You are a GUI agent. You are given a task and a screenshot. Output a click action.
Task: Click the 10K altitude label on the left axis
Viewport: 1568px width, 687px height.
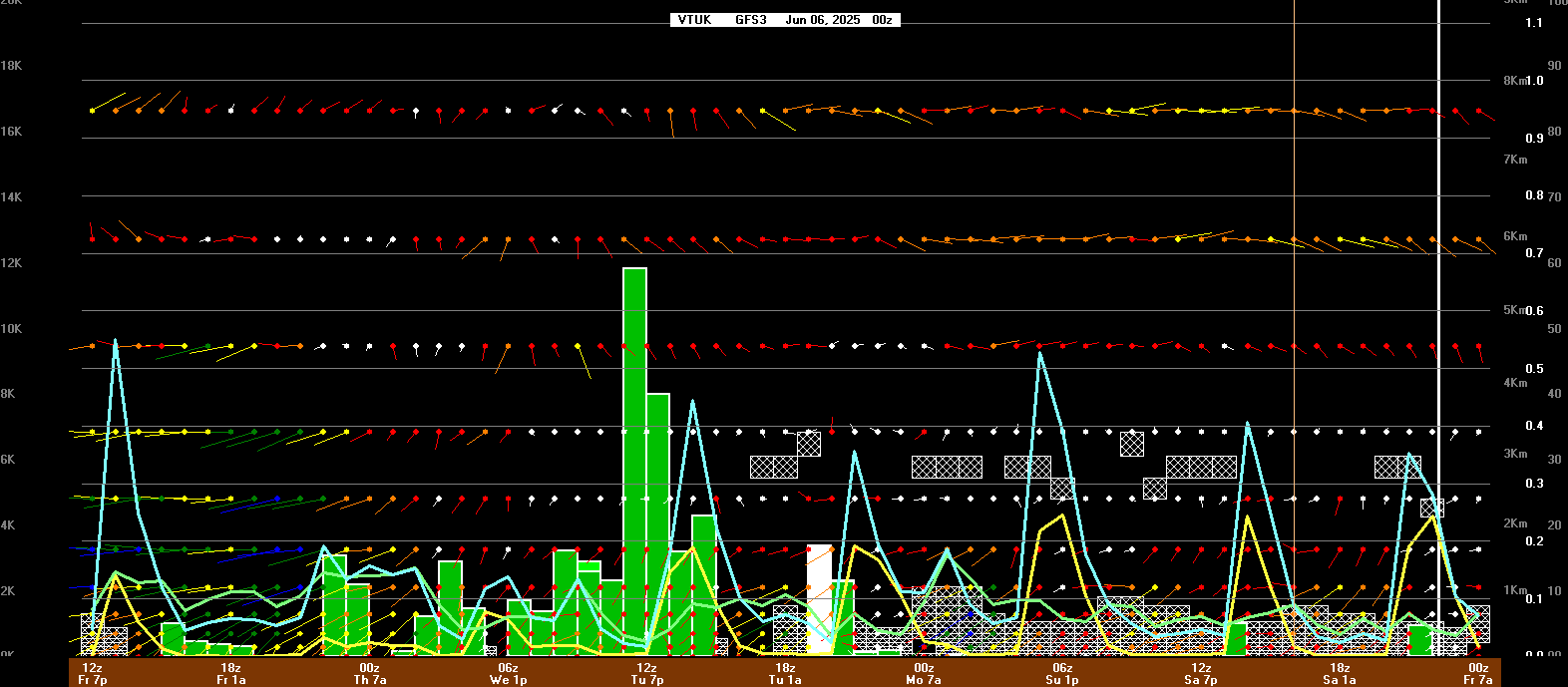[11, 329]
